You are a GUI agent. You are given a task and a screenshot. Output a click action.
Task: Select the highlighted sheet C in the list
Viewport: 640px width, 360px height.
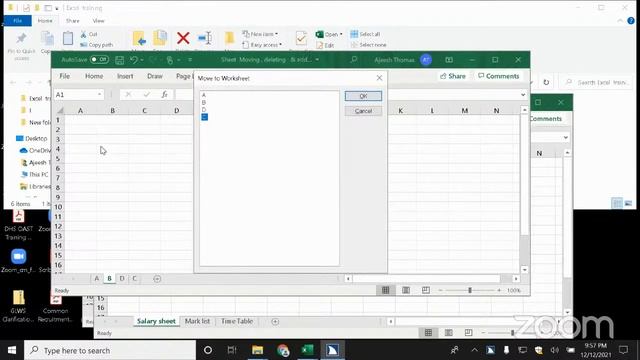click(204, 117)
